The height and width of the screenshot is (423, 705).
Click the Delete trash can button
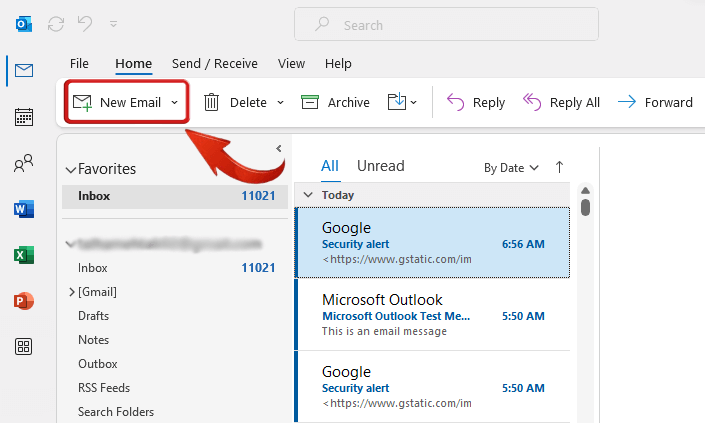(235, 102)
